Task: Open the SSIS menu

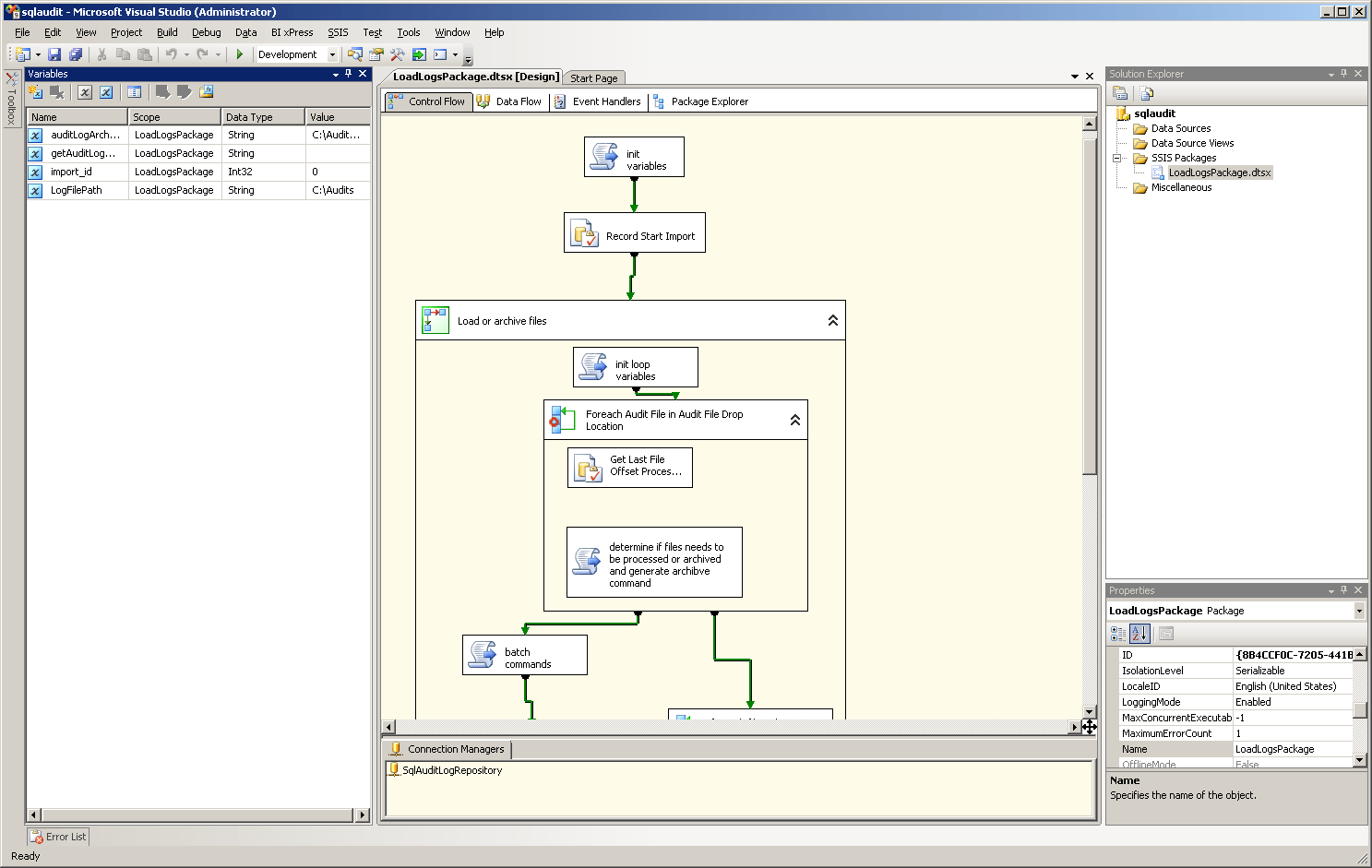Action: click(x=338, y=32)
